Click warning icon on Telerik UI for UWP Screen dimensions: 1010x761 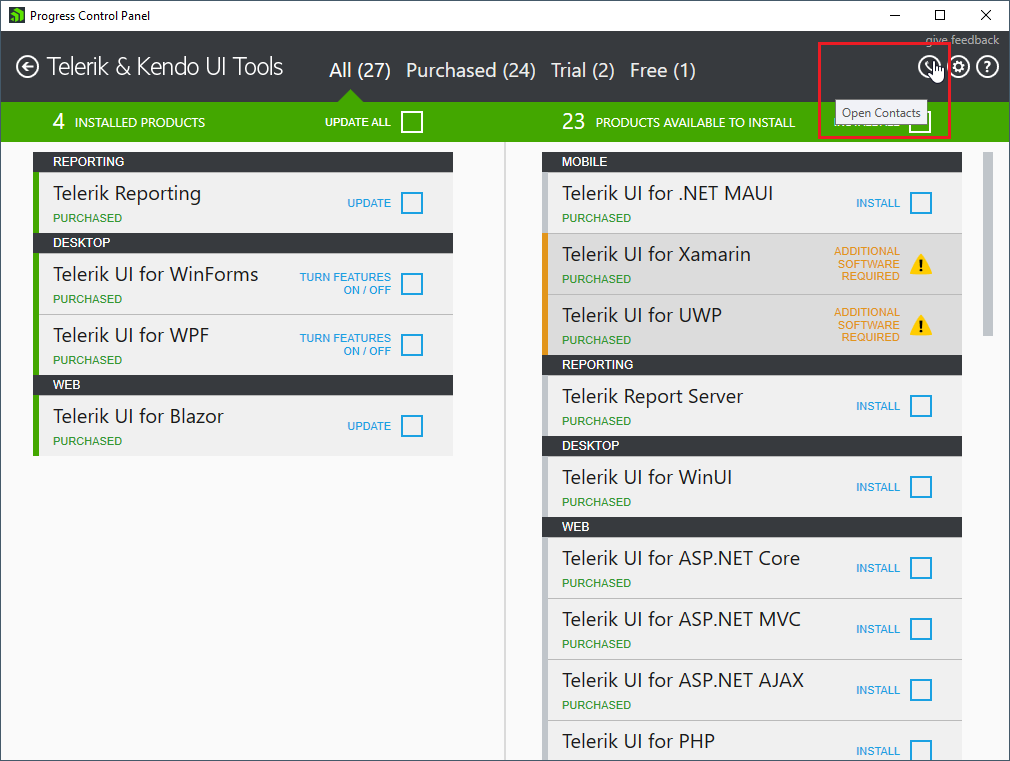click(920, 325)
